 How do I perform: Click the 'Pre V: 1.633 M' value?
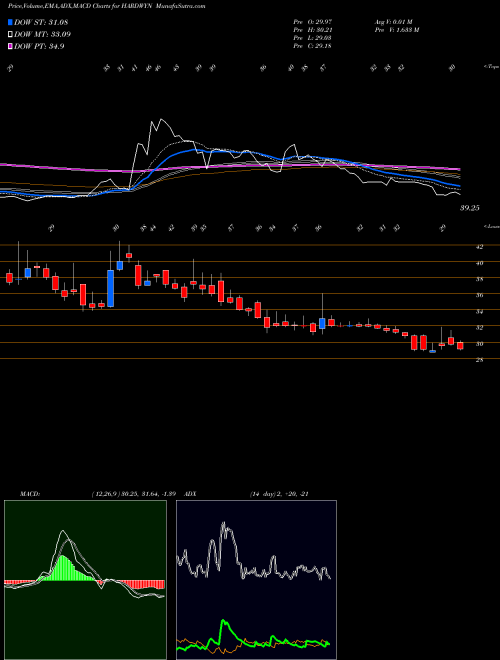point(396,30)
